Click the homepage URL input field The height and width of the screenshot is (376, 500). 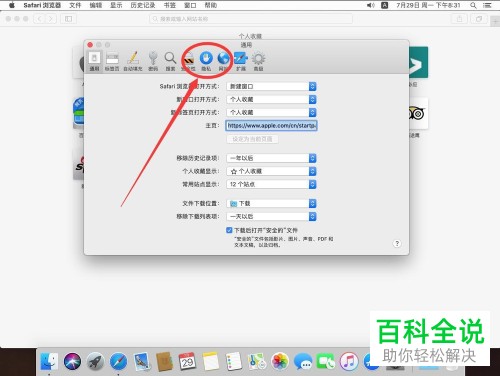tap(271, 125)
